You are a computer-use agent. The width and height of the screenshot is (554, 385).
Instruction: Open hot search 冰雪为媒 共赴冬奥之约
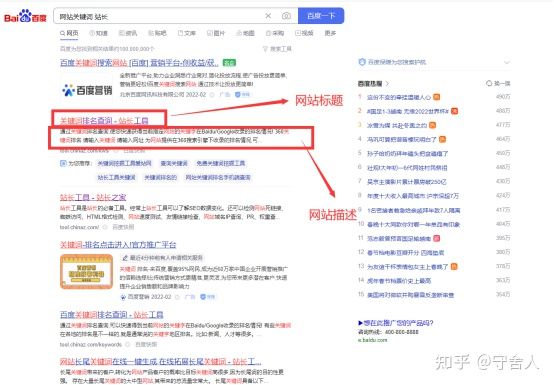click(x=397, y=125)
